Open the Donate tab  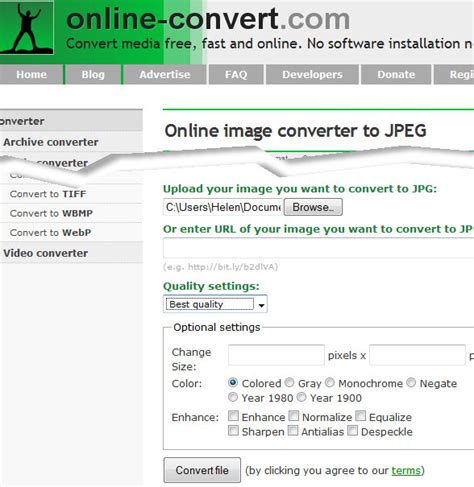pos(396,74)
